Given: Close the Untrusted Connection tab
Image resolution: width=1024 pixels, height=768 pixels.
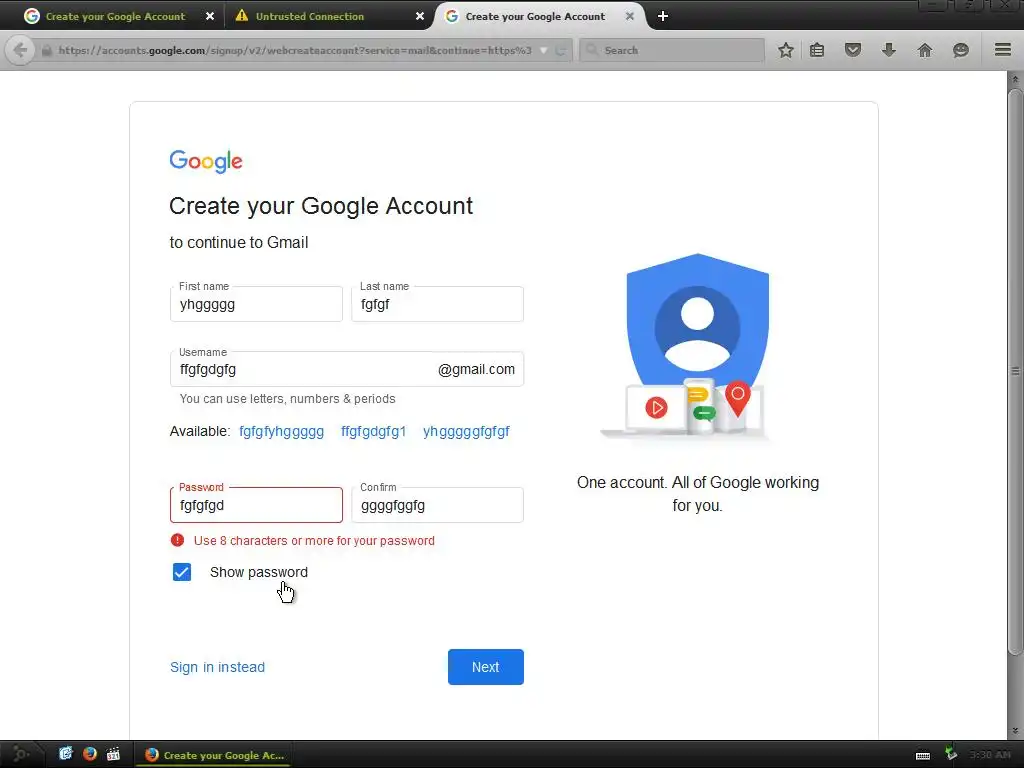Looking at the screenshot, I should tap(420, 16).
